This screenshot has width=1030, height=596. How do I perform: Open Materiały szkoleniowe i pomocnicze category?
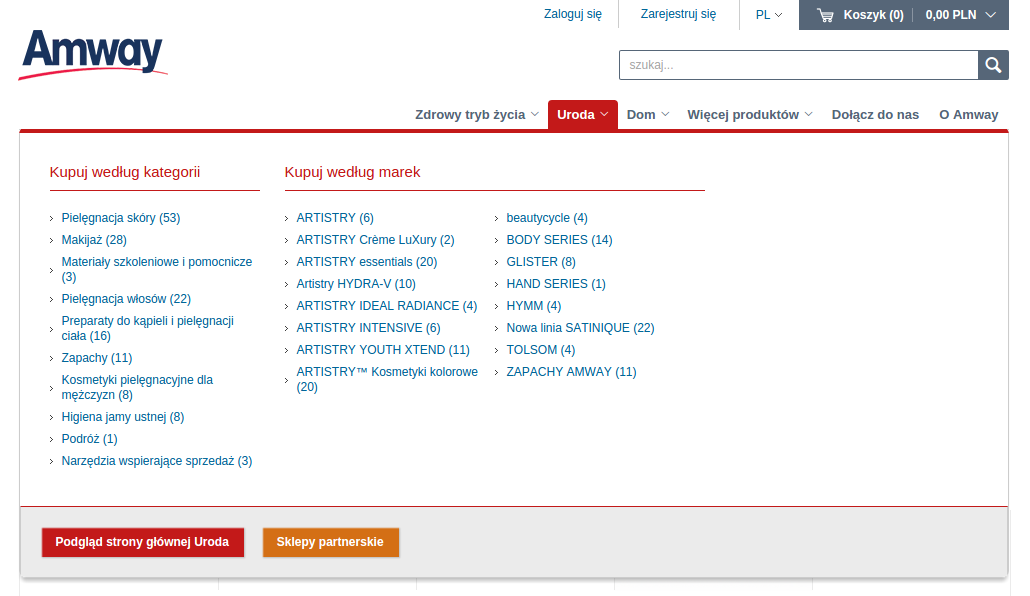tap(157, 269)
